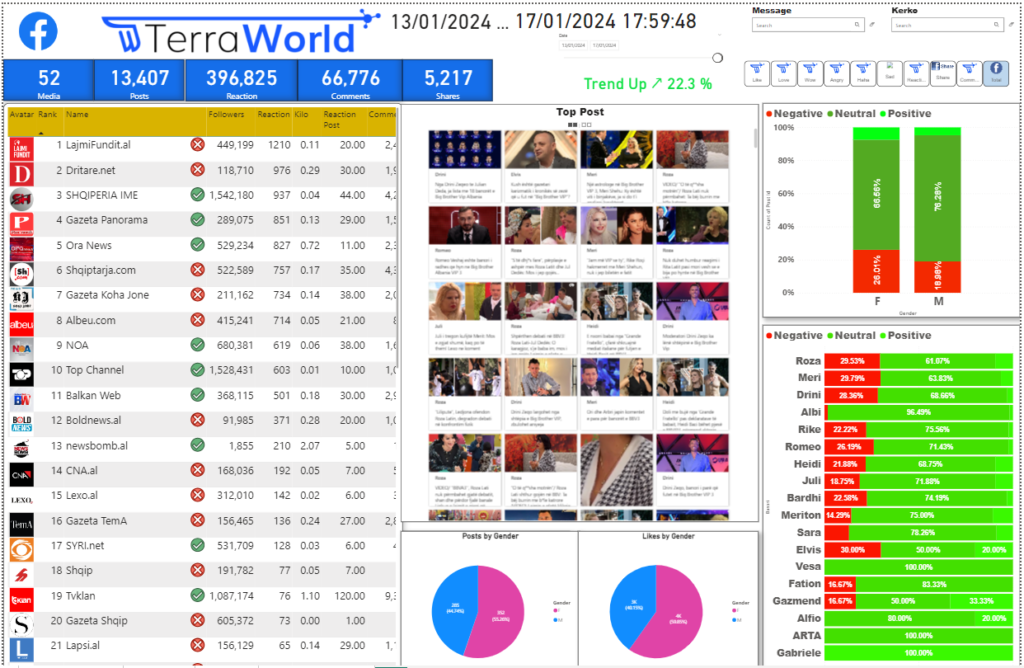The height and width of the screenshot is (668, 1024).
Task: Click the 66,776 Comments card
Action: [351, 81]
